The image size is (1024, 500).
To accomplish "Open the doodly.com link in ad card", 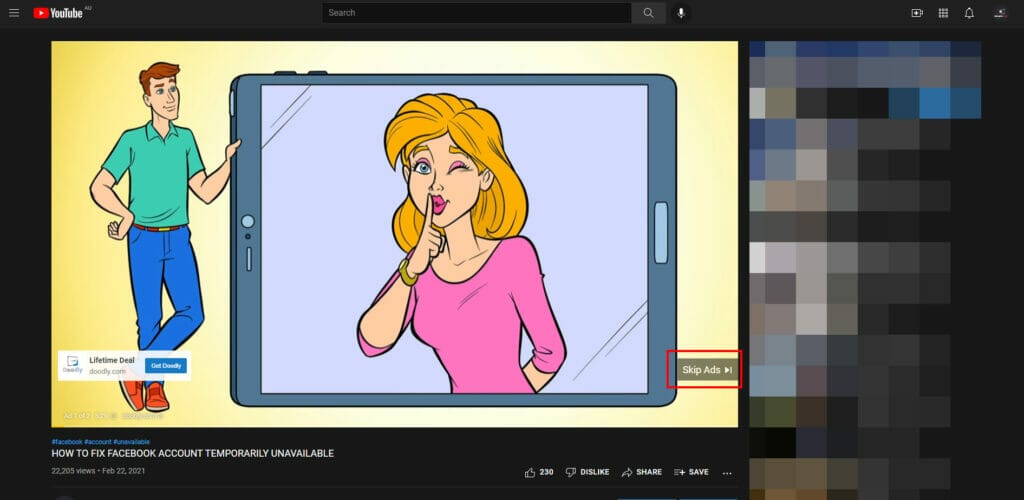I will (107, 371).
